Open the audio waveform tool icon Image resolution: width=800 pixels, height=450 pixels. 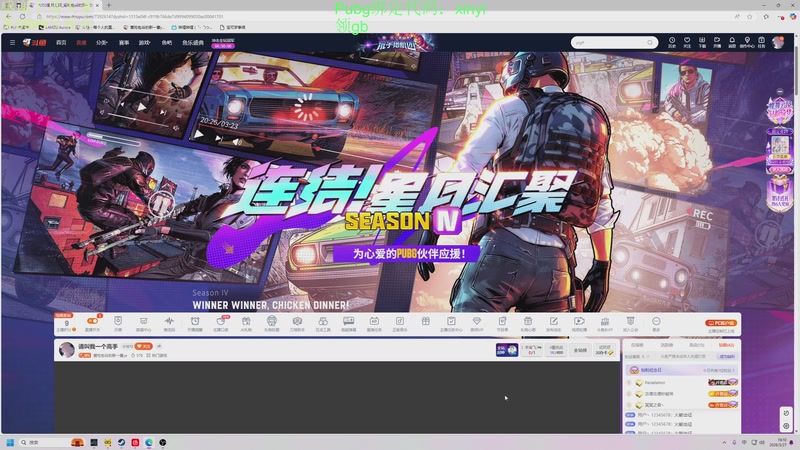pos(169,323)
